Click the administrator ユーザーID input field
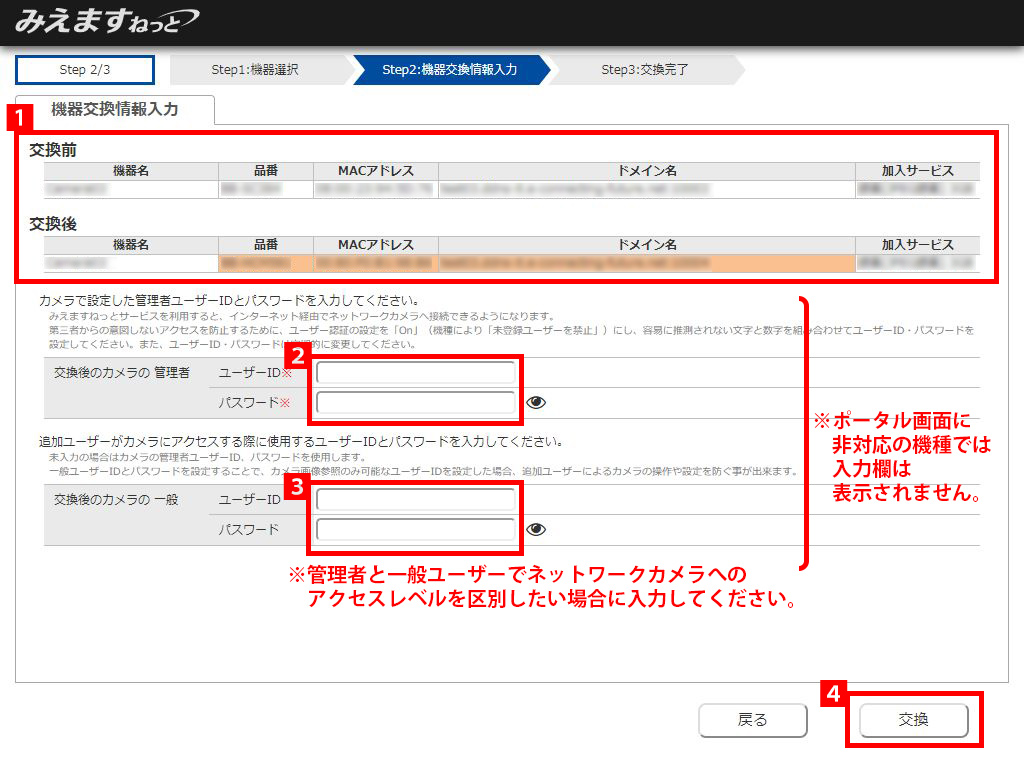This screenshot has height=768, width=1024. point(416,373)
